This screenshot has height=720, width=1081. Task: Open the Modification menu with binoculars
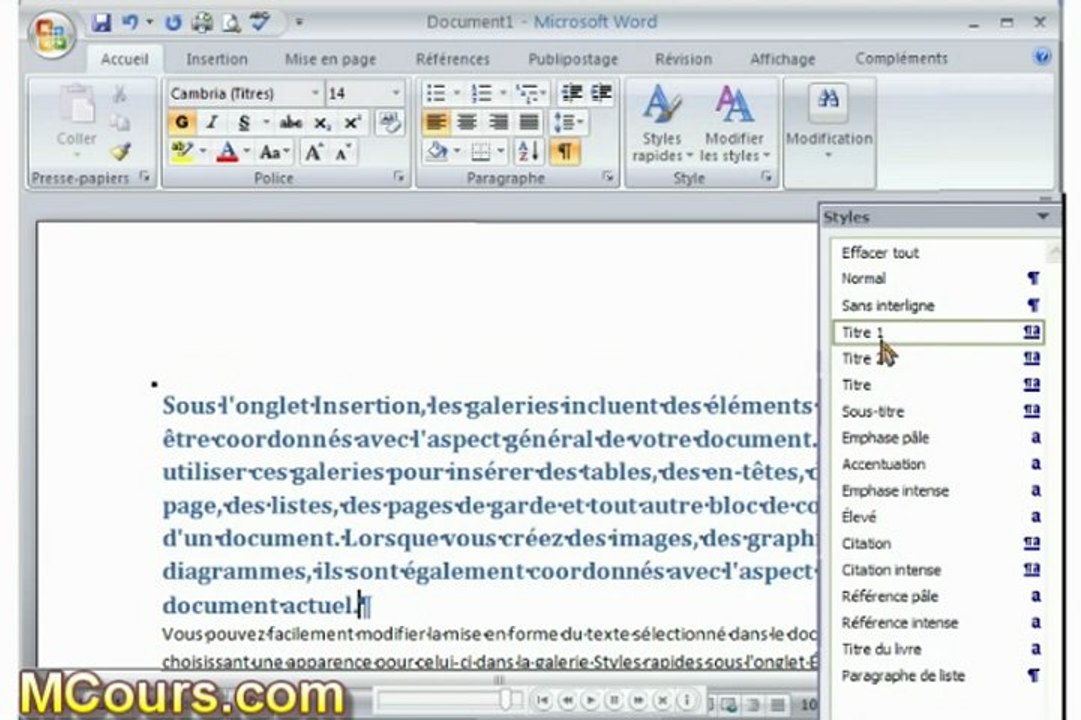[829, 123]
